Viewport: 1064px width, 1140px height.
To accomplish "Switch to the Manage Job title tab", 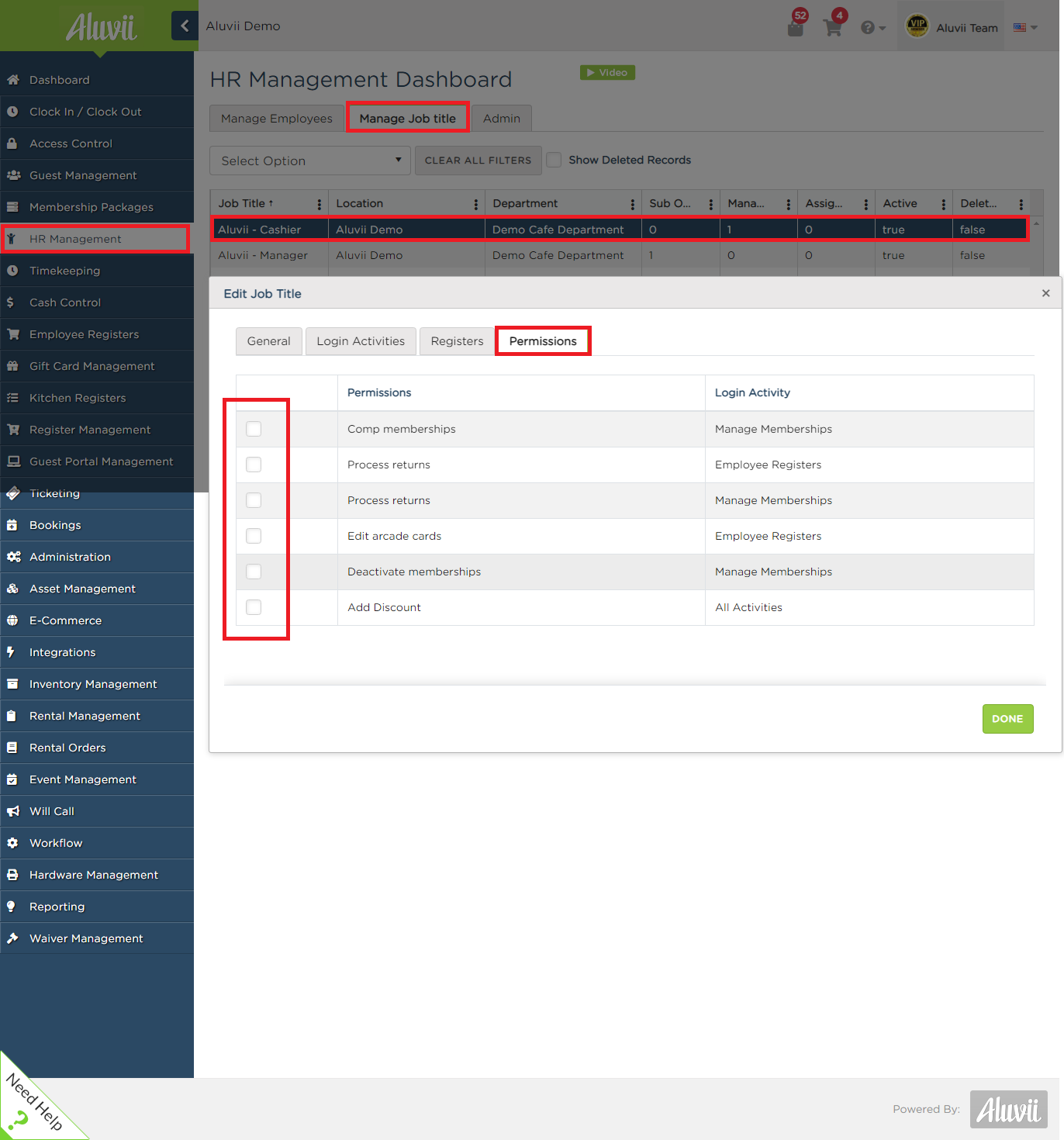I will click(x=407, y=118).
